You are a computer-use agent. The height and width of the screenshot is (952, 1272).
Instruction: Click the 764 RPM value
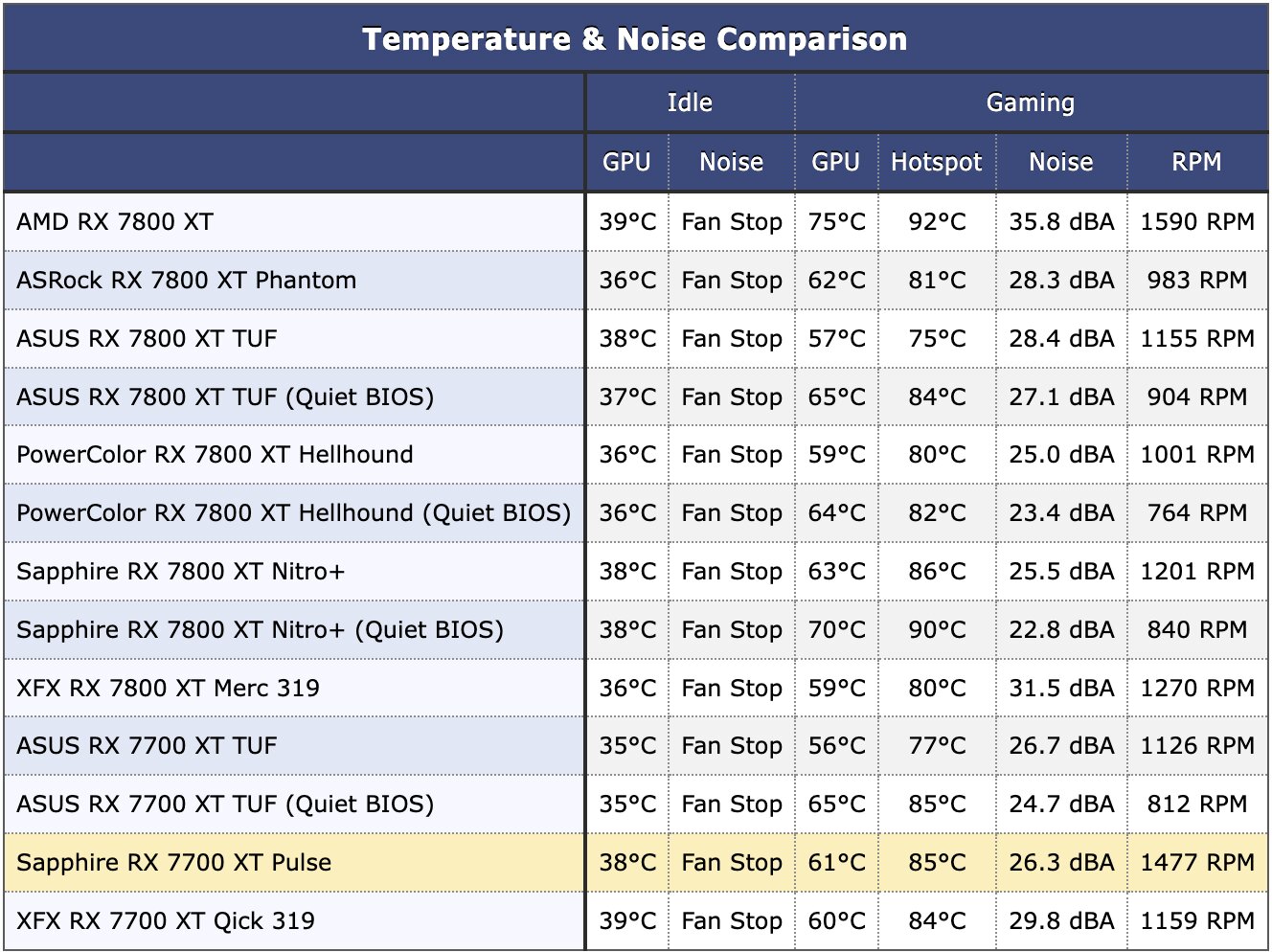[x=1197, y=512]
